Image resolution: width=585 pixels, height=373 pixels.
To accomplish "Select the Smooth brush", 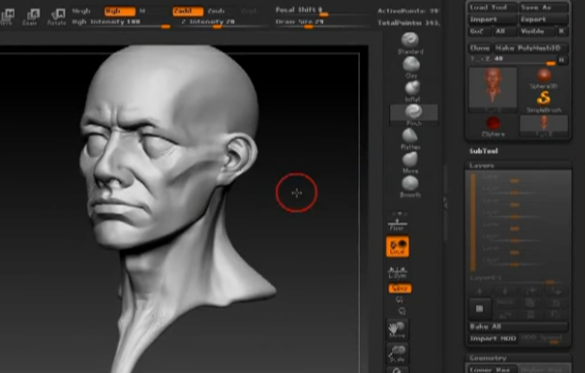I will click(410, 186).
